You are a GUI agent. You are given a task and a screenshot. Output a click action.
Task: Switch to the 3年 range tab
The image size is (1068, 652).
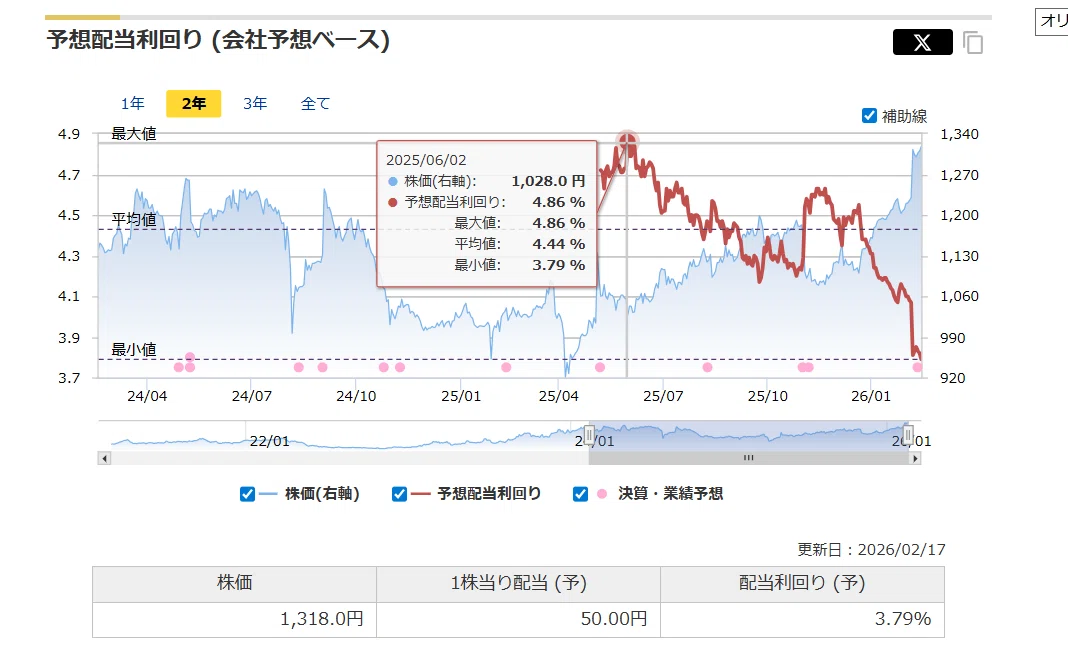pos(255,104)
